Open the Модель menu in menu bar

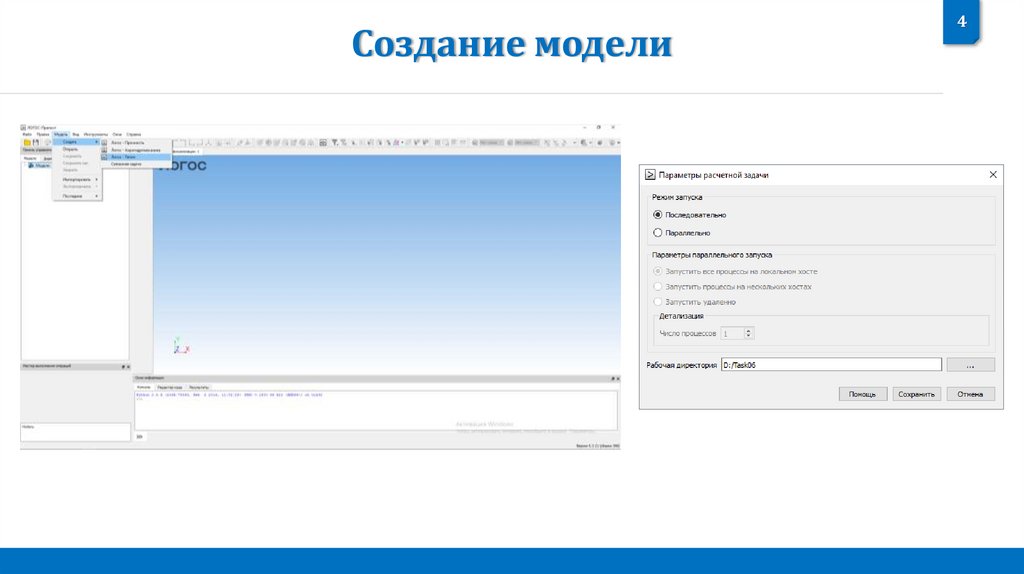pyautogui.click(x=61, y=133)
